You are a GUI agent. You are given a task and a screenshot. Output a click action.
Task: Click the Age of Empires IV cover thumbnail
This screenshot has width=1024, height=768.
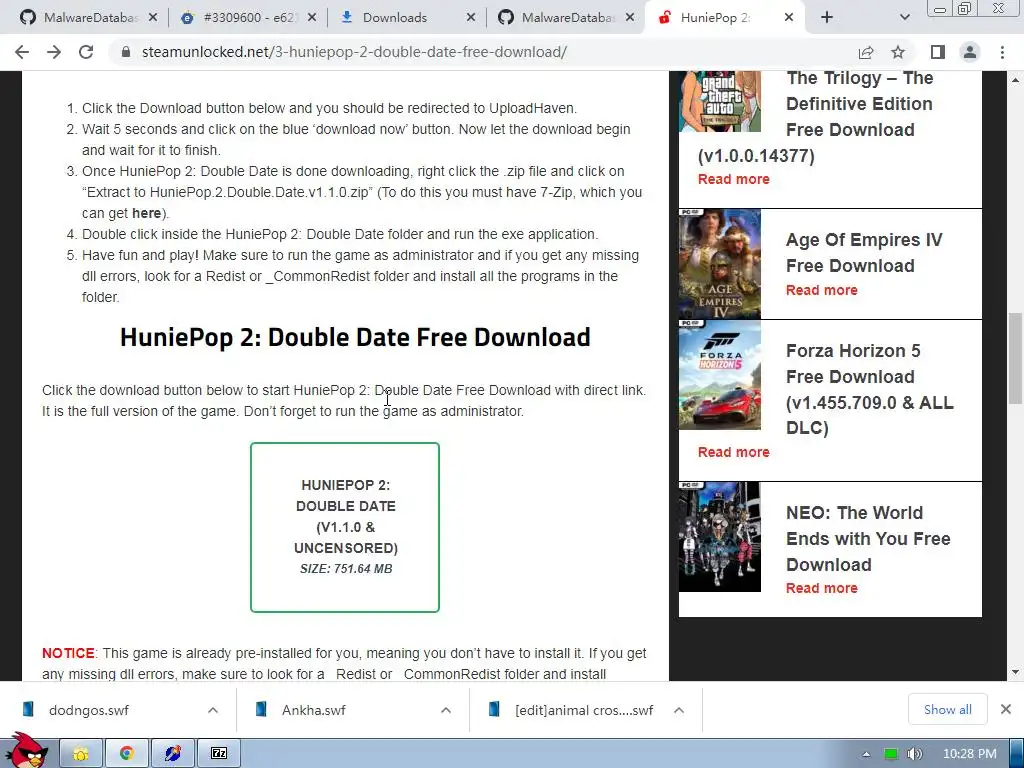720,264
